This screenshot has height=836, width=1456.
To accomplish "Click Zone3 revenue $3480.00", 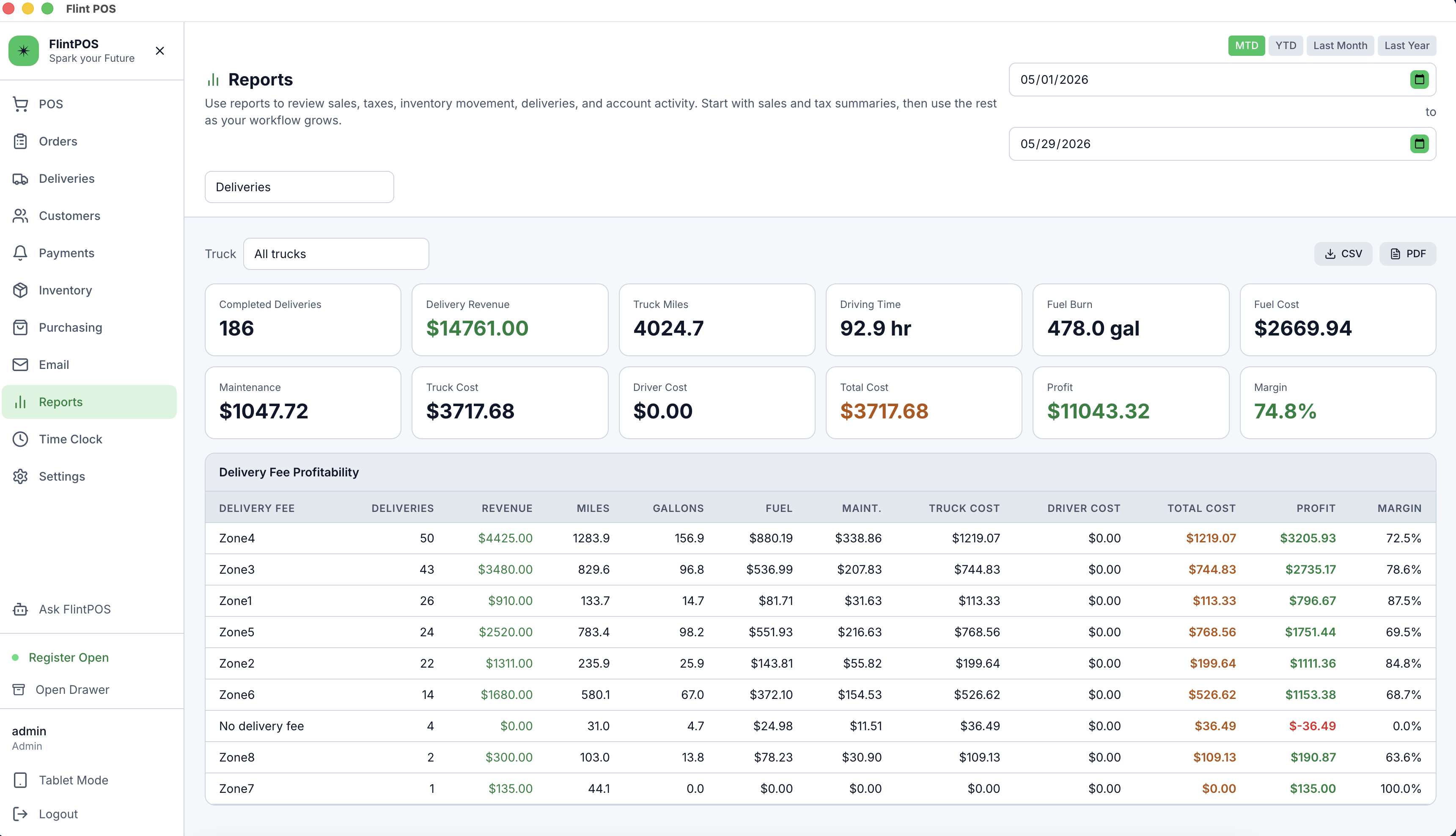I will pyautogui.click(x=505, y=569).
